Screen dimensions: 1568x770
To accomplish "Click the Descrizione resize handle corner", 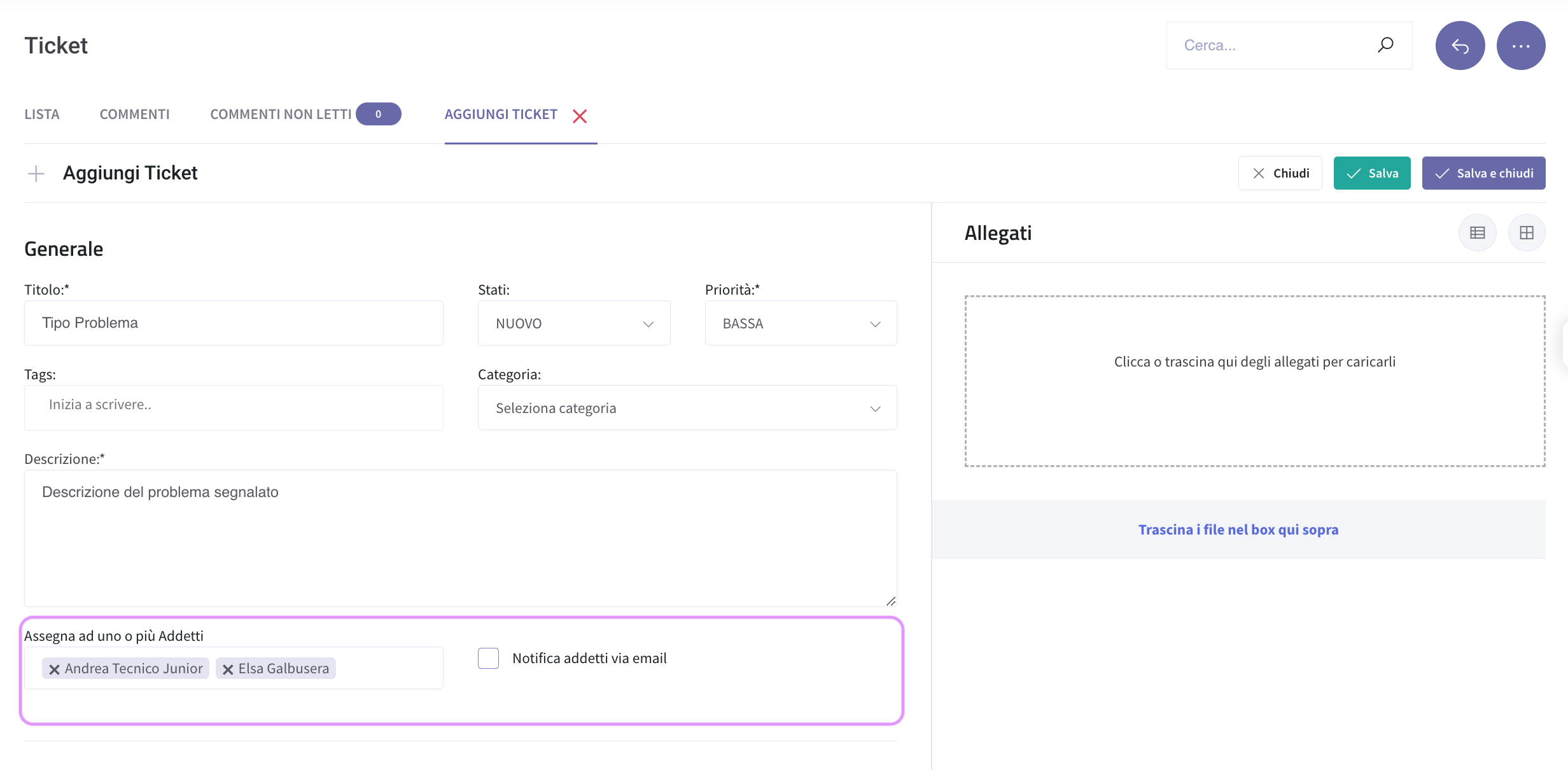I will point(891,601).
